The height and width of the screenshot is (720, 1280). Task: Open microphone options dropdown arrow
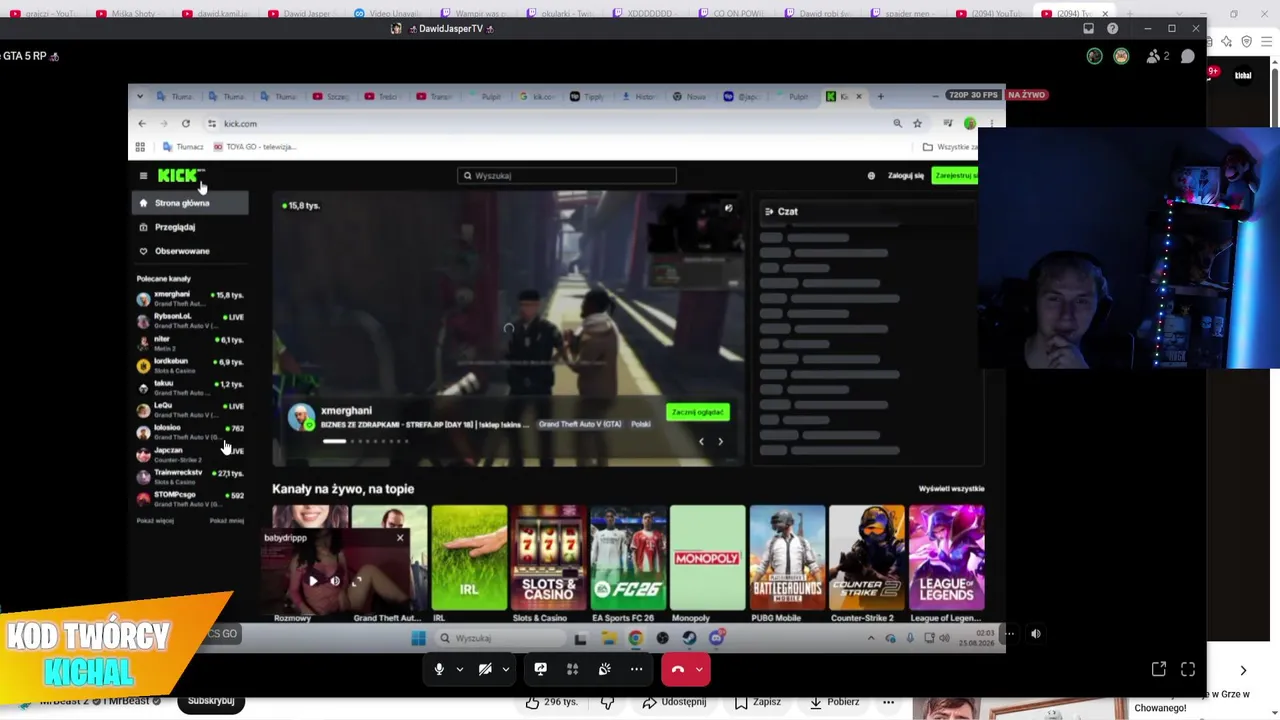click(460, 669)
